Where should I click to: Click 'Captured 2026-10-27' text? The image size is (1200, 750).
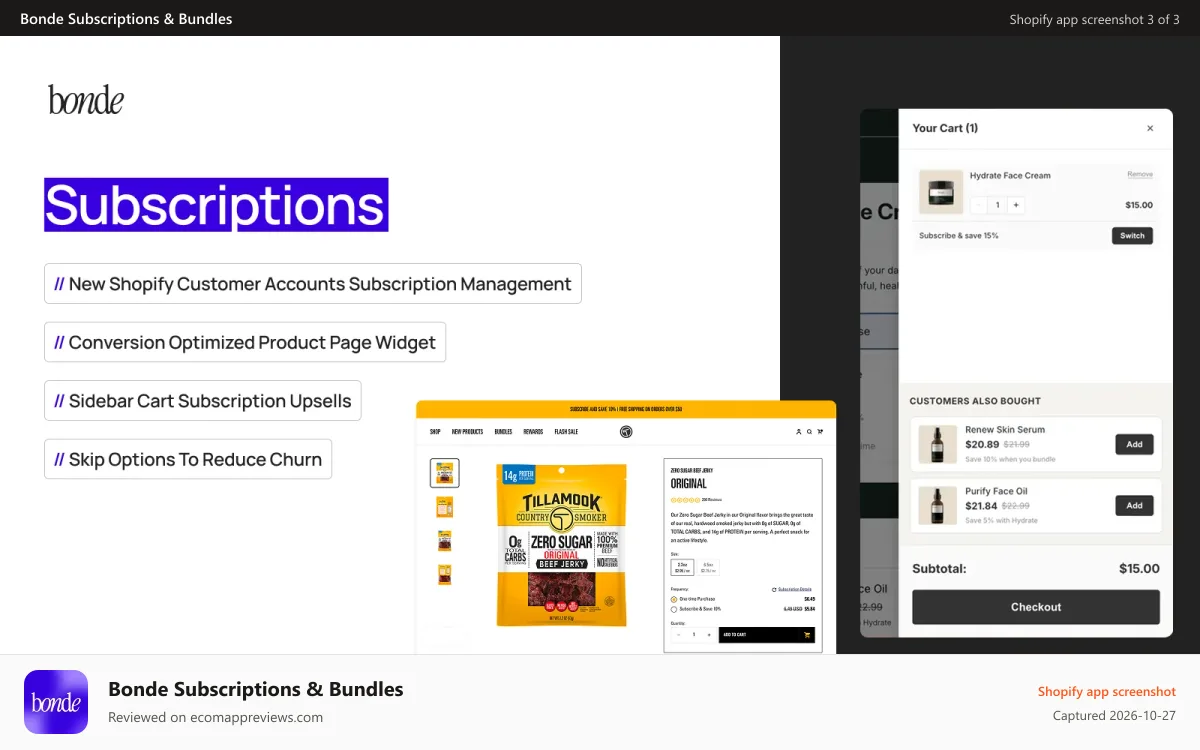click(1114, 715)
